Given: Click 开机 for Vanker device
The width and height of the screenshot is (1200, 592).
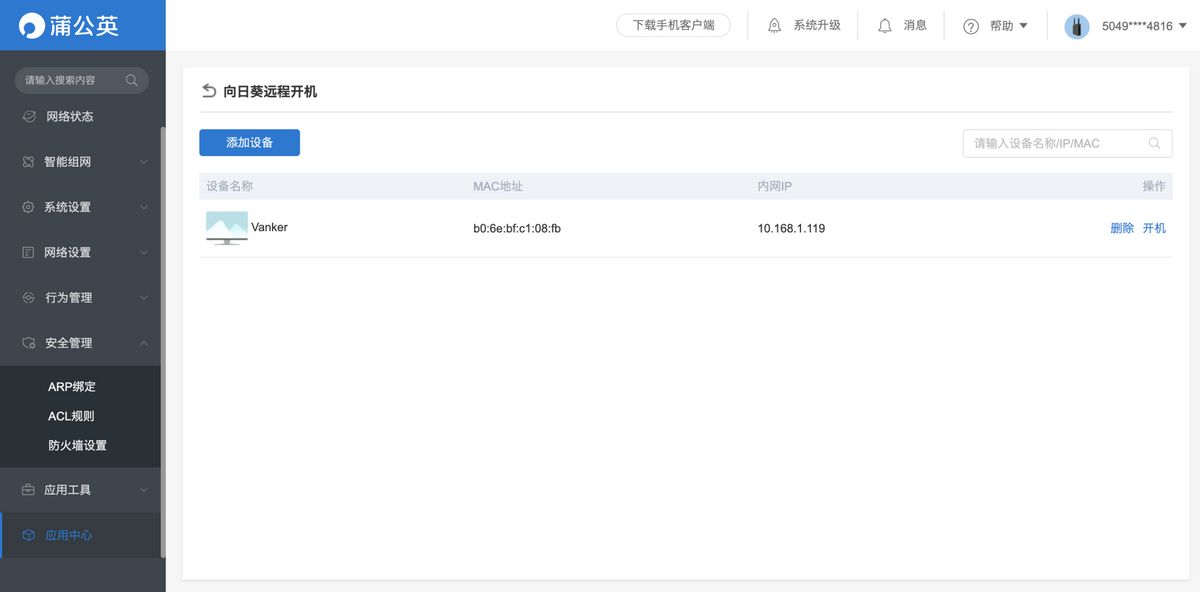Looking at the screenshot, I should point(1154,228).
